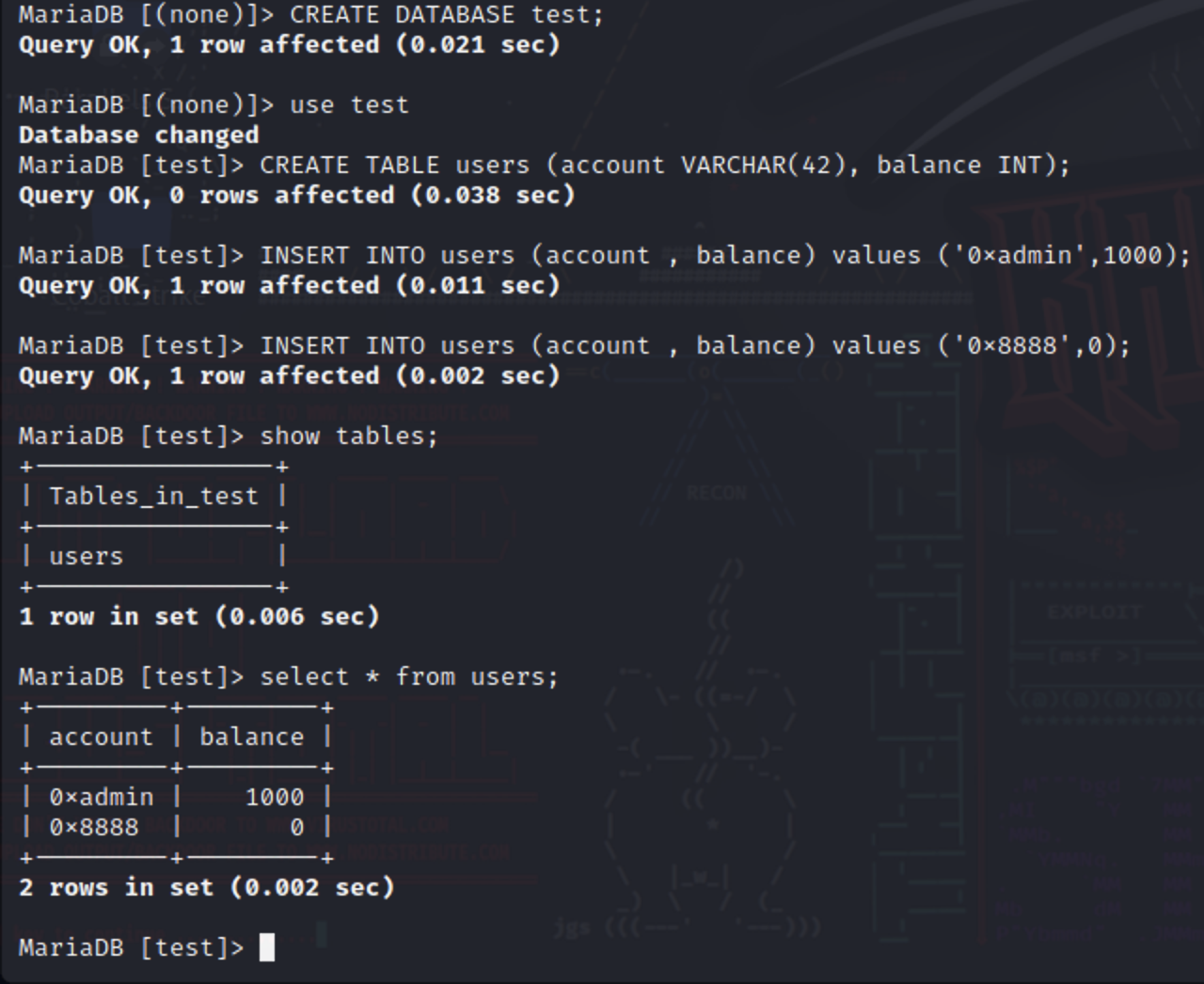
Task: Click the 'Database changed' output line
Action: click(x=138, y=135)
